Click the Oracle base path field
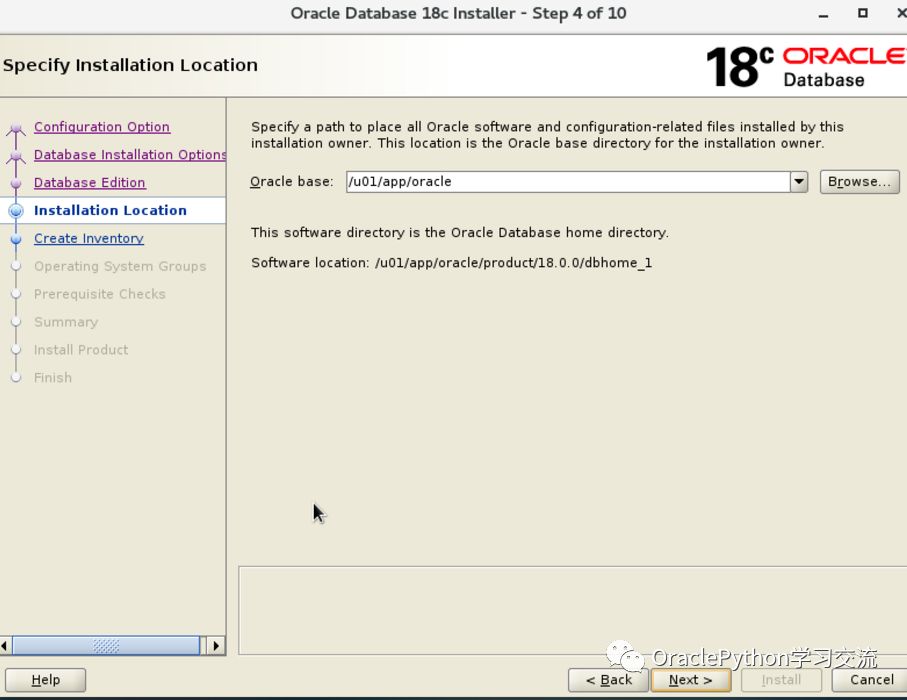 pyautogui.click(x=568, y=182)
